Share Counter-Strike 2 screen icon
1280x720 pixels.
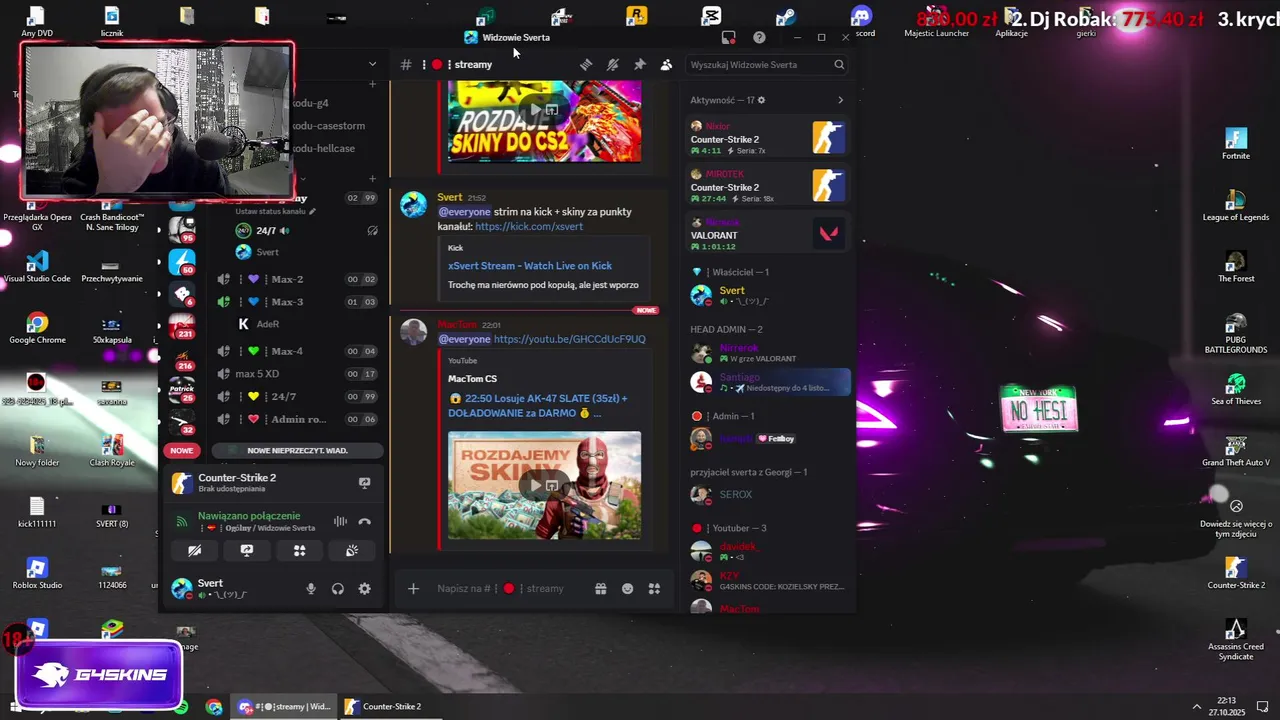coord(365,483)
